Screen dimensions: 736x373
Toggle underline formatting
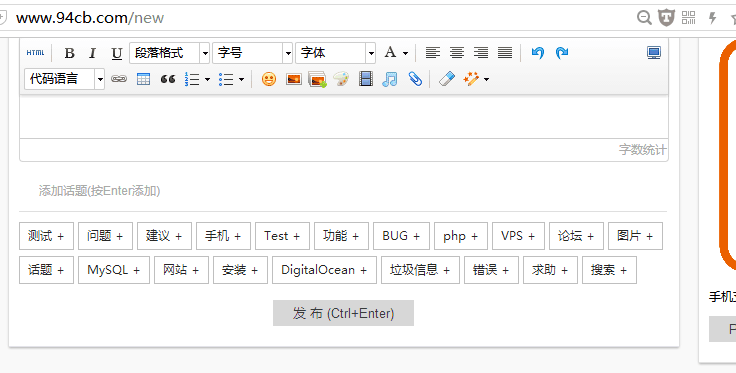point(116,53)
